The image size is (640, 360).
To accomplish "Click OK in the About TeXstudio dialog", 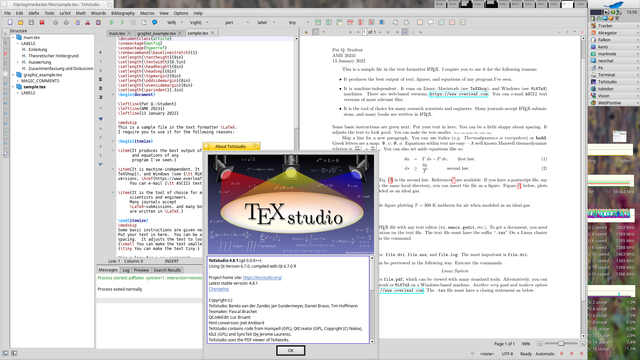I will (290, 350).
